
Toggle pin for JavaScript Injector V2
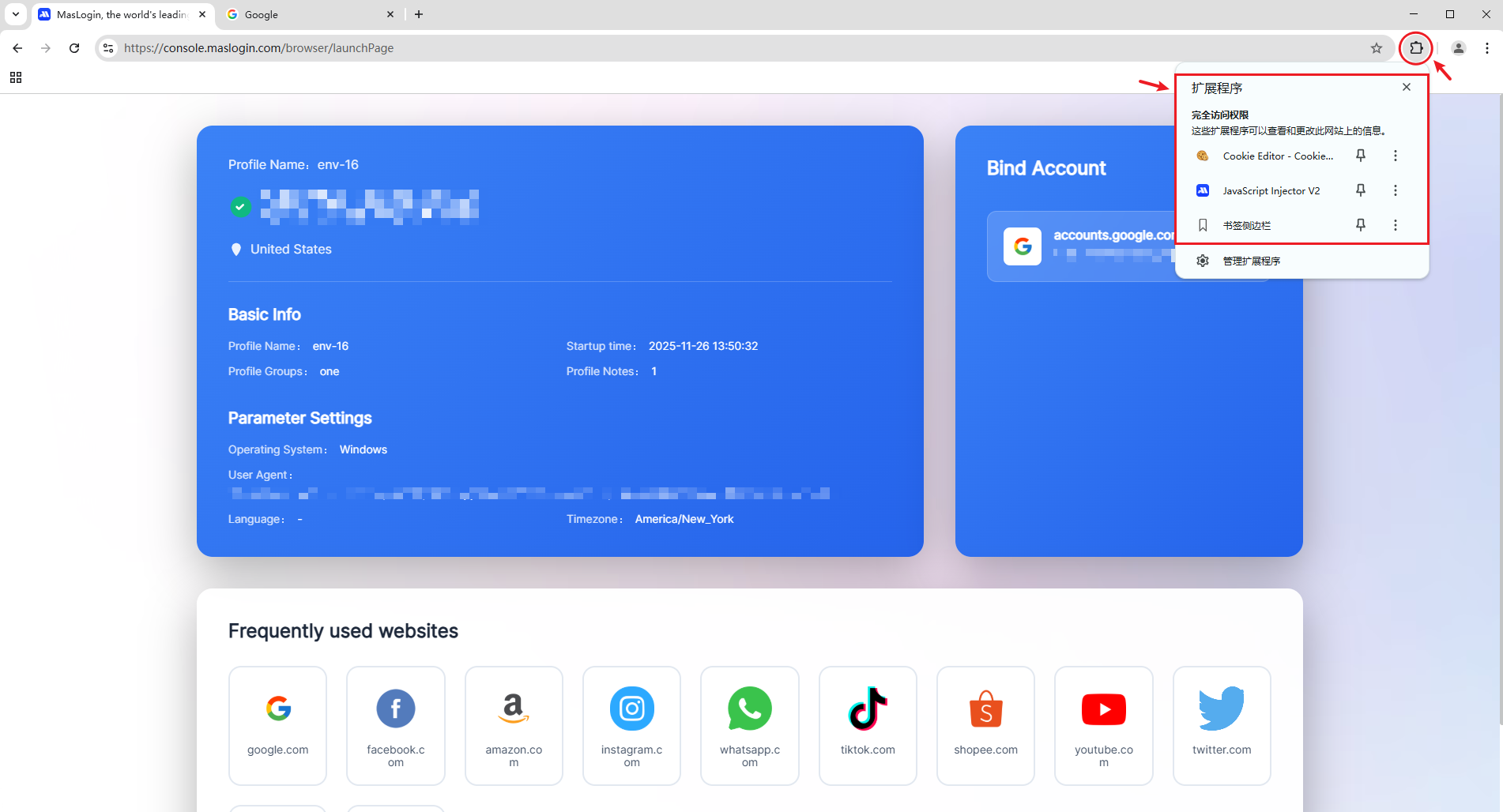[1361, 190]
